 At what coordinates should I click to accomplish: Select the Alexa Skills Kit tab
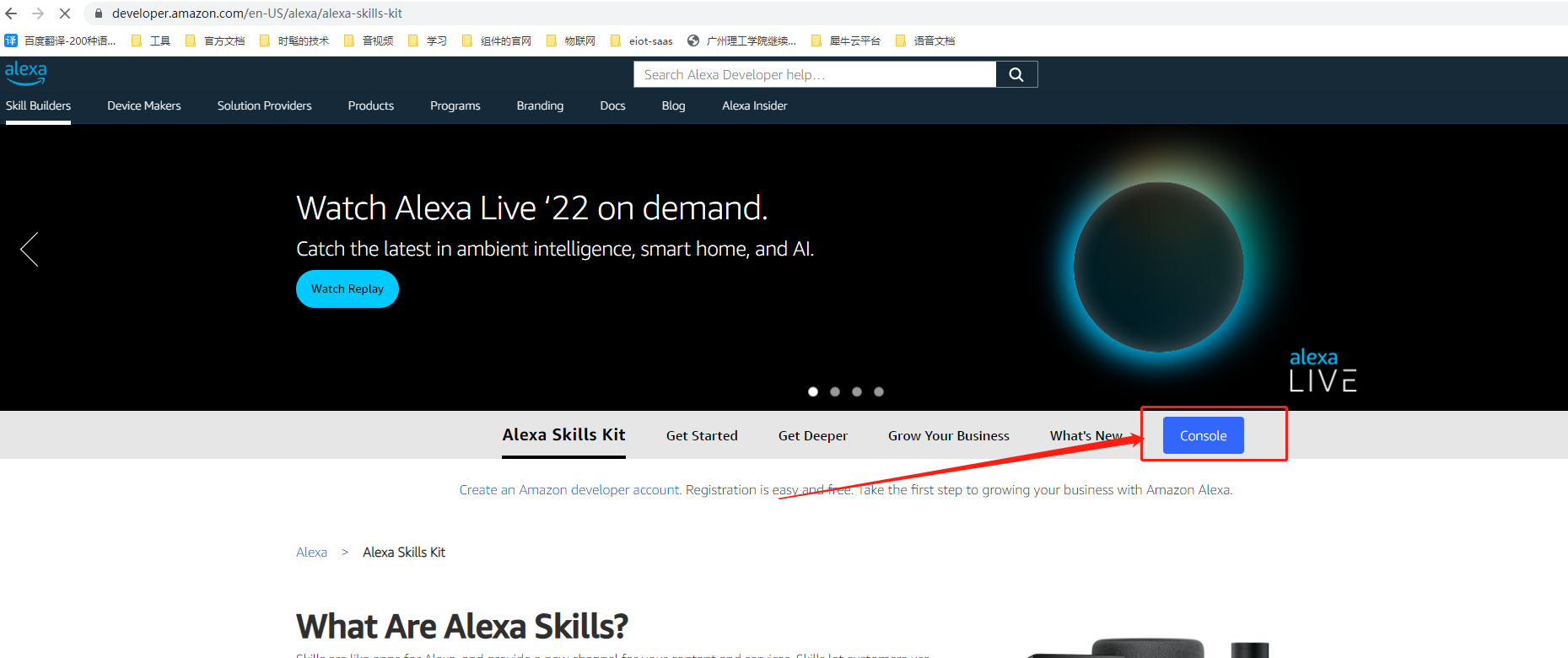(x=563, y=434)
